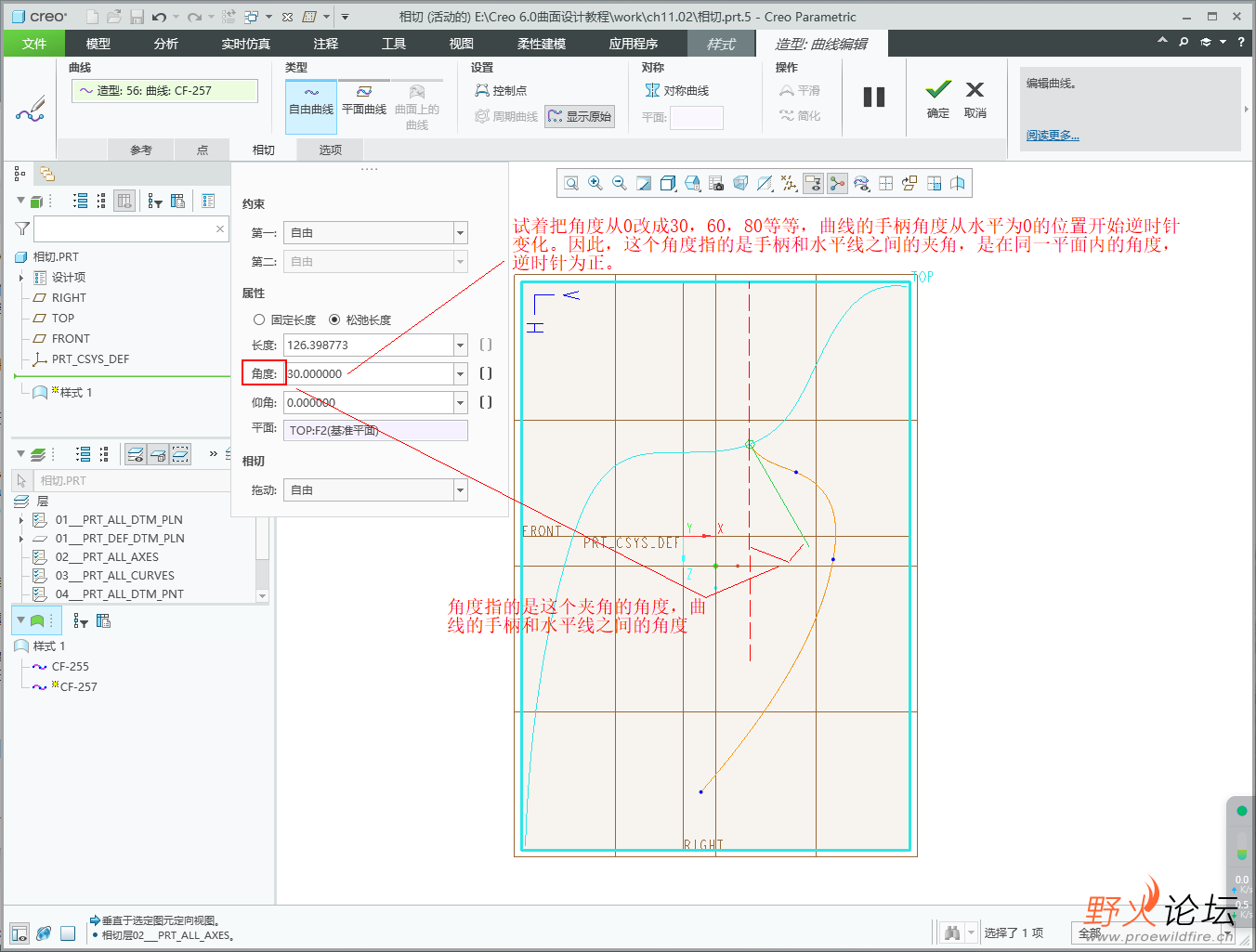The width and height of the screenshot is (1256, 952).
Task: Switch to the 分析 ribbon tab
Action: click(166, 44)
